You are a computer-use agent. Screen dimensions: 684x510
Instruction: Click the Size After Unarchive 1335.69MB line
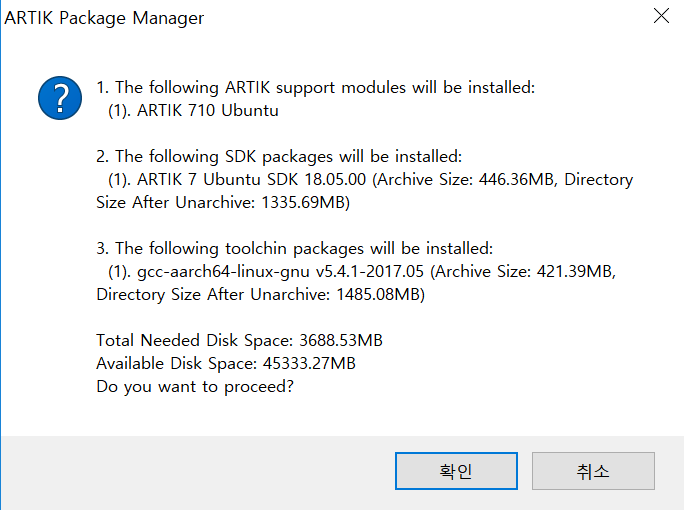tap(223, 202)
